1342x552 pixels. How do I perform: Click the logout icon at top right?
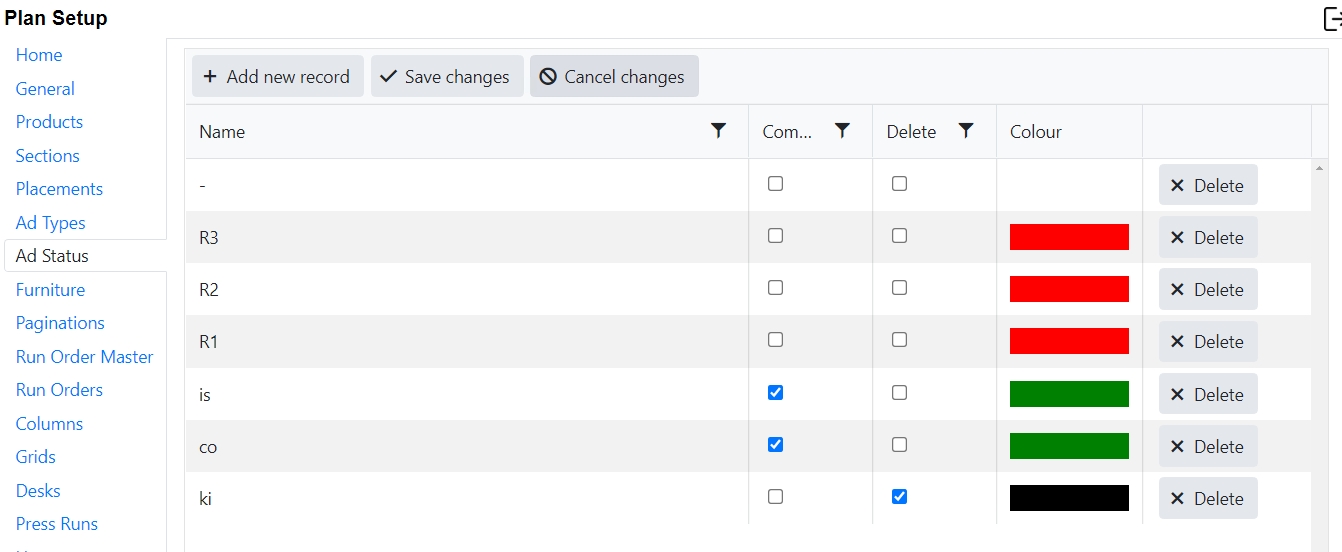[x=1332, y=18]
